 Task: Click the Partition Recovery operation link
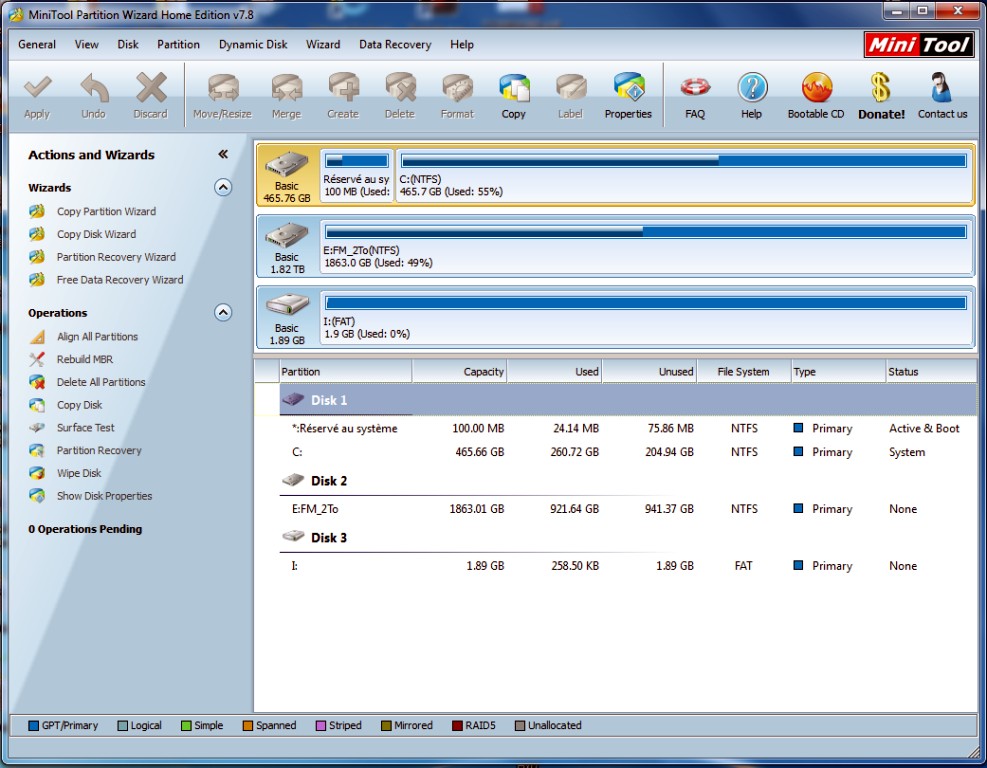coord(99,451)
